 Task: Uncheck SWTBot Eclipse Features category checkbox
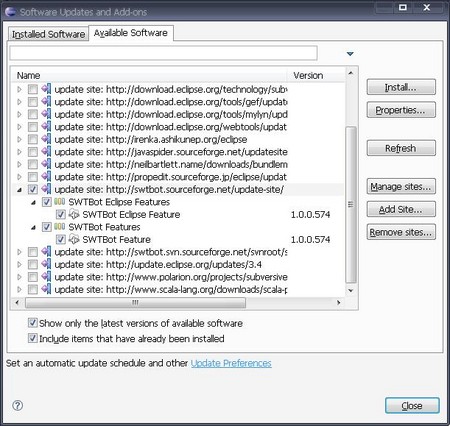46,202
